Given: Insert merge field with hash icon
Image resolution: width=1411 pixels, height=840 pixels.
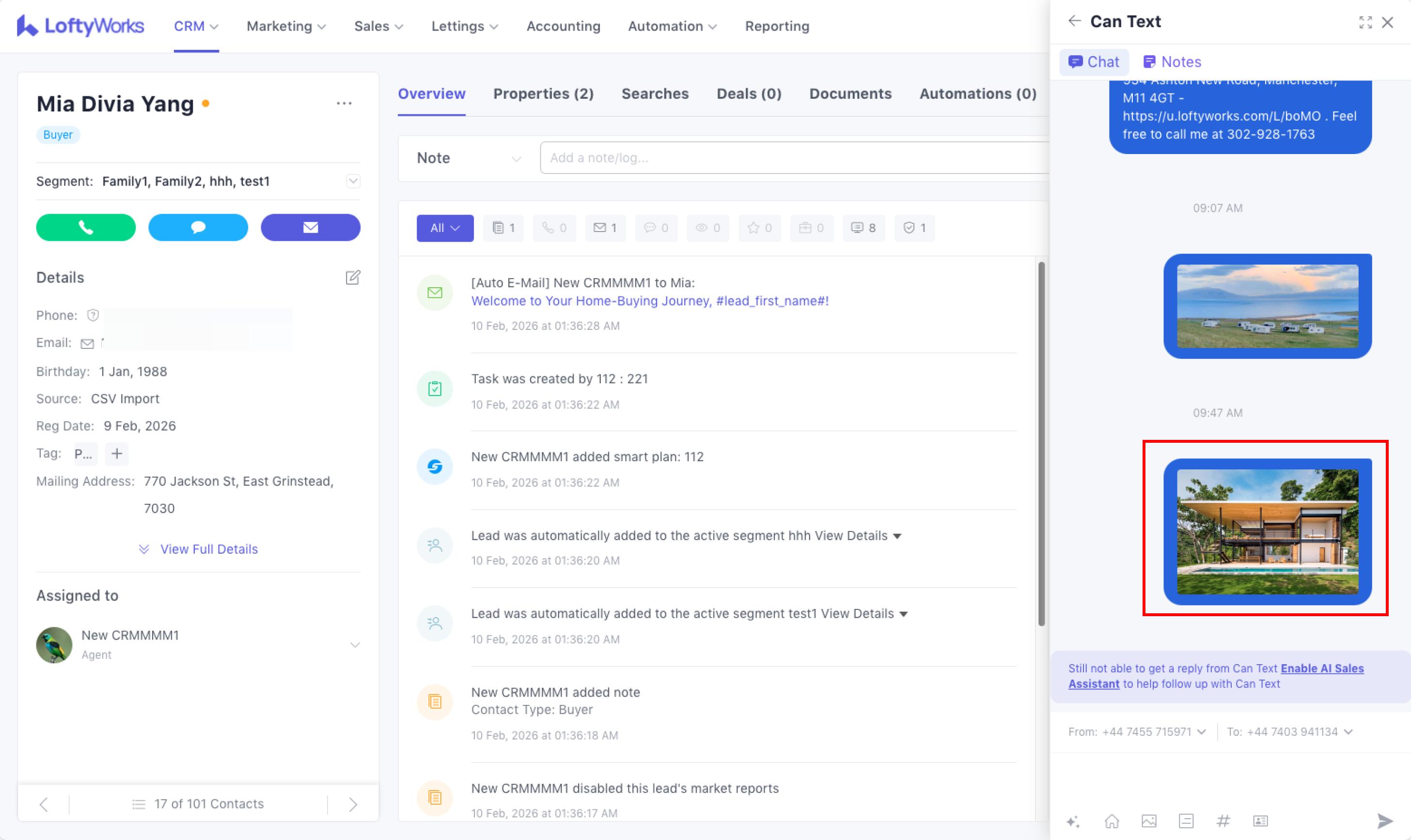Looking at the screenshot, I should [x=1223, y=821].
